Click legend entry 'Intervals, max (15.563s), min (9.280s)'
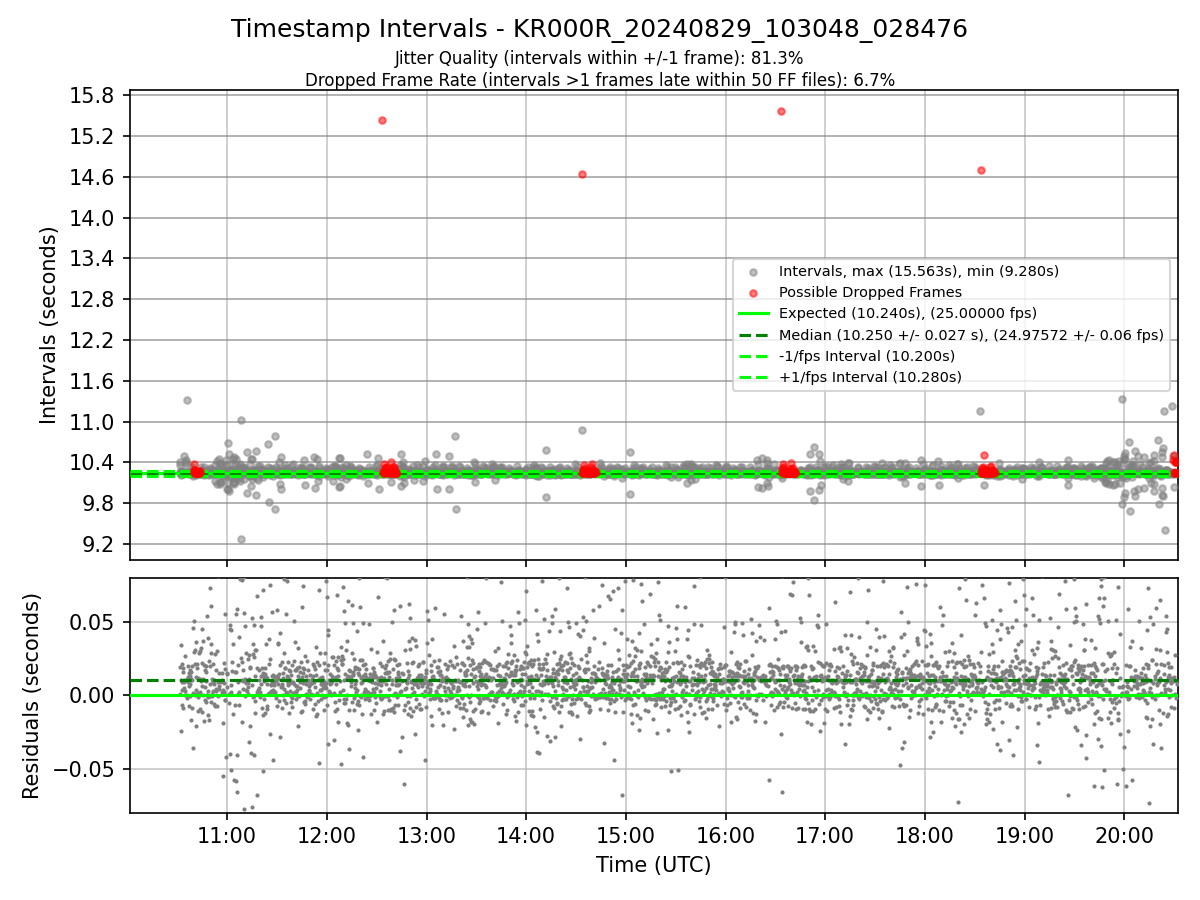Viewport: 1200px width, 900px height. (918, 271)
